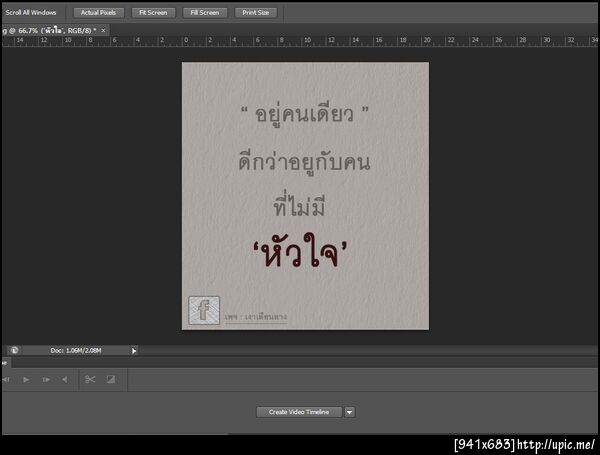
Task: Mute audio playback in timeline
Action: [65, 380]
